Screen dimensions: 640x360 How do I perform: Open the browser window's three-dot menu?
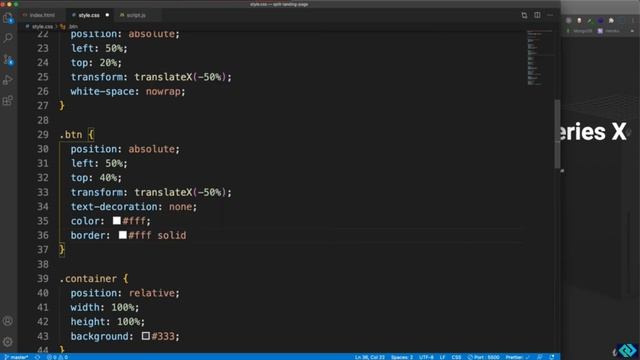(633, 20)
